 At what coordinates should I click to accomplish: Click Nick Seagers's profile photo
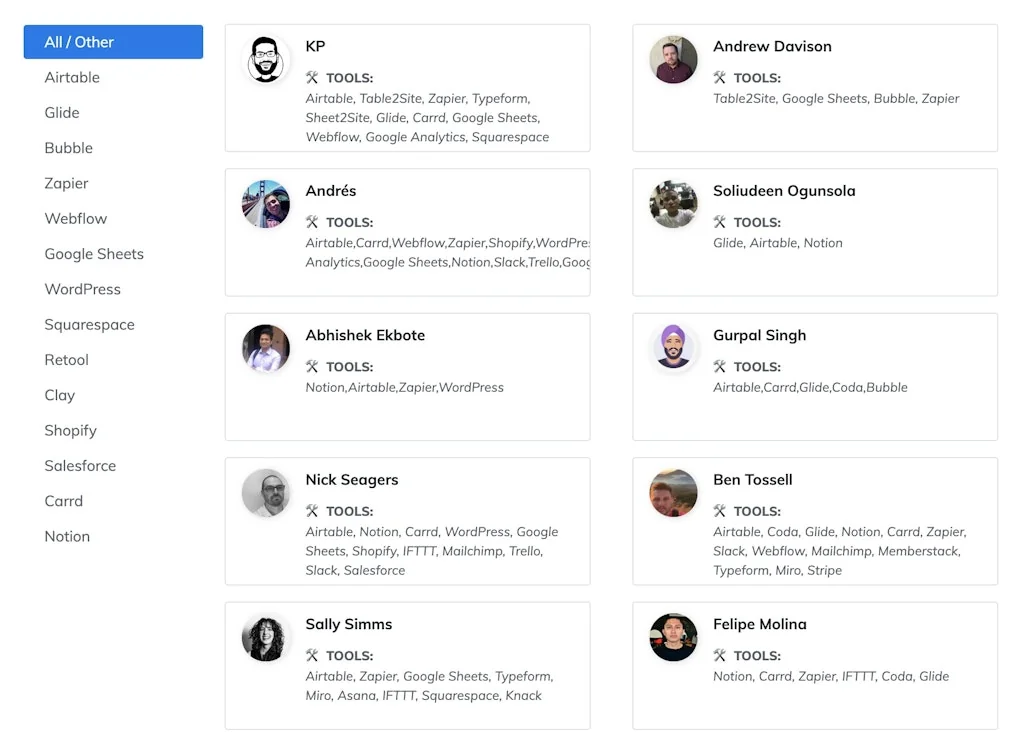point(265,493)
